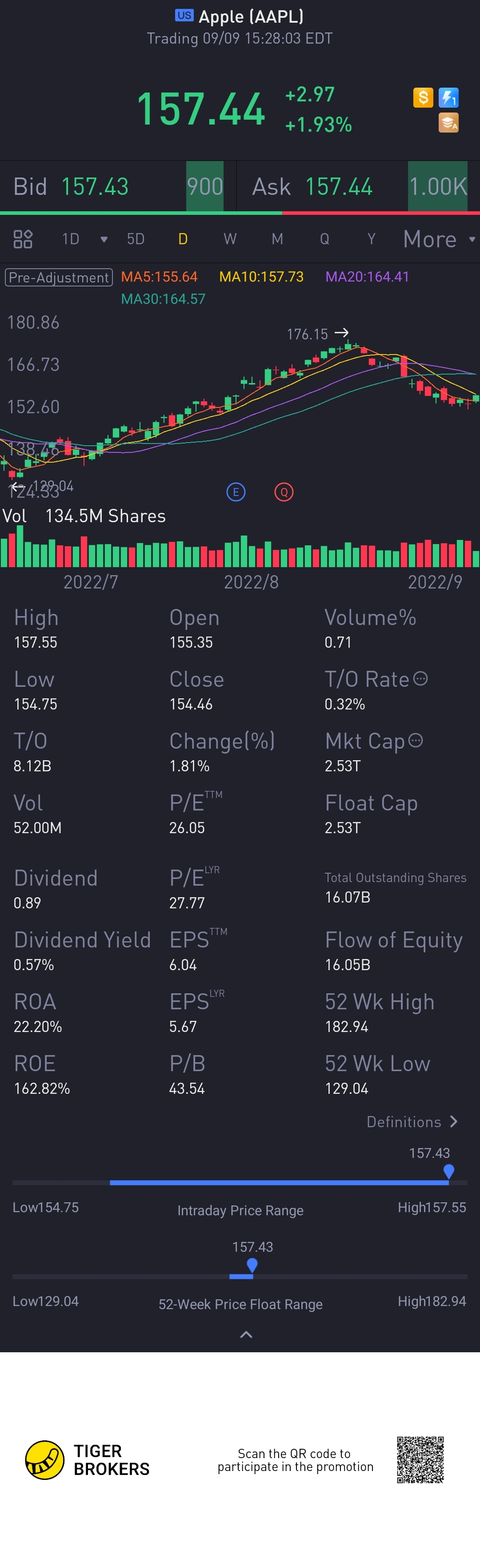
Task: Click the red Q quarterly marker
Action: 284,492
